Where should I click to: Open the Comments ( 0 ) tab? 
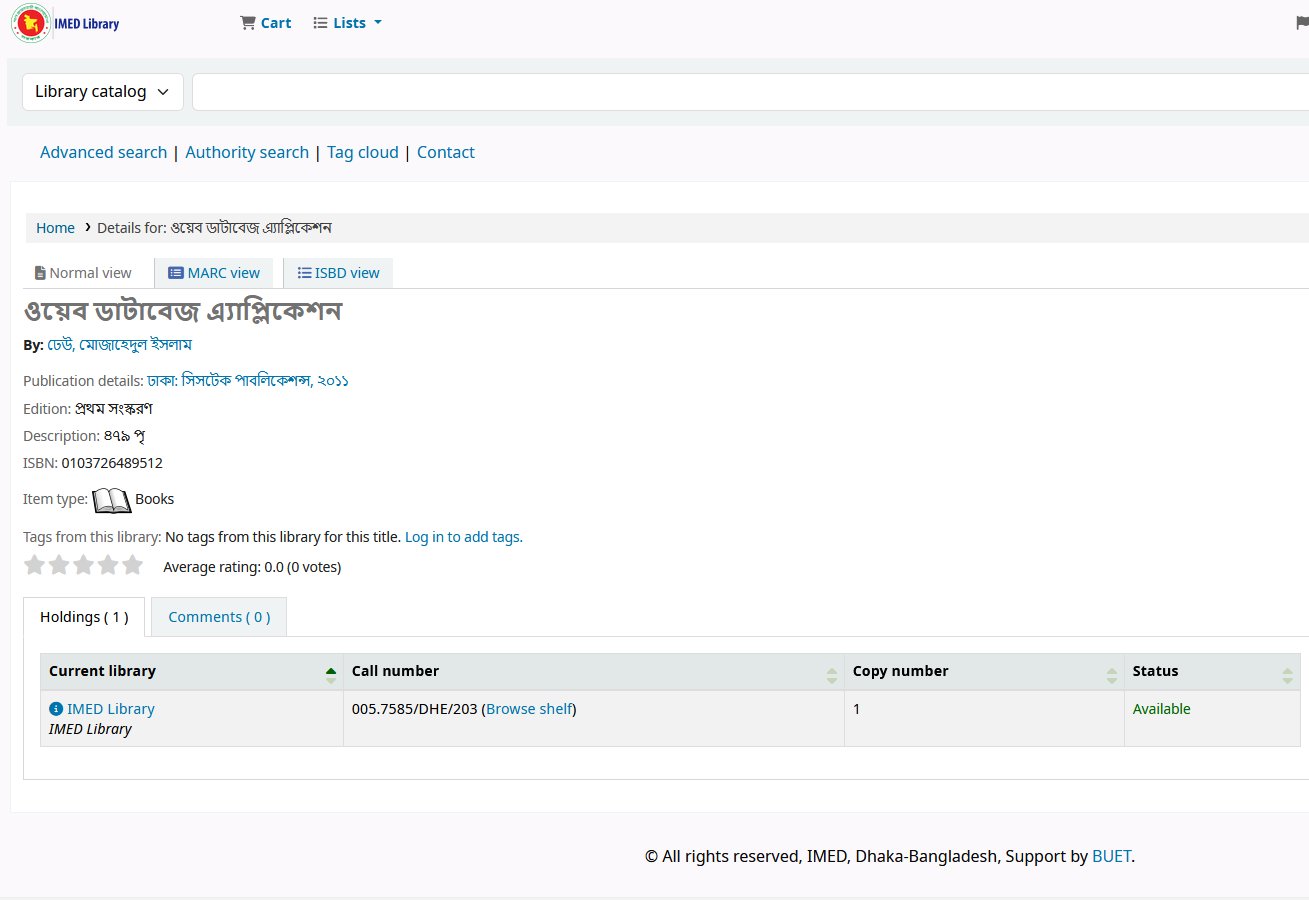click(219, 617)
